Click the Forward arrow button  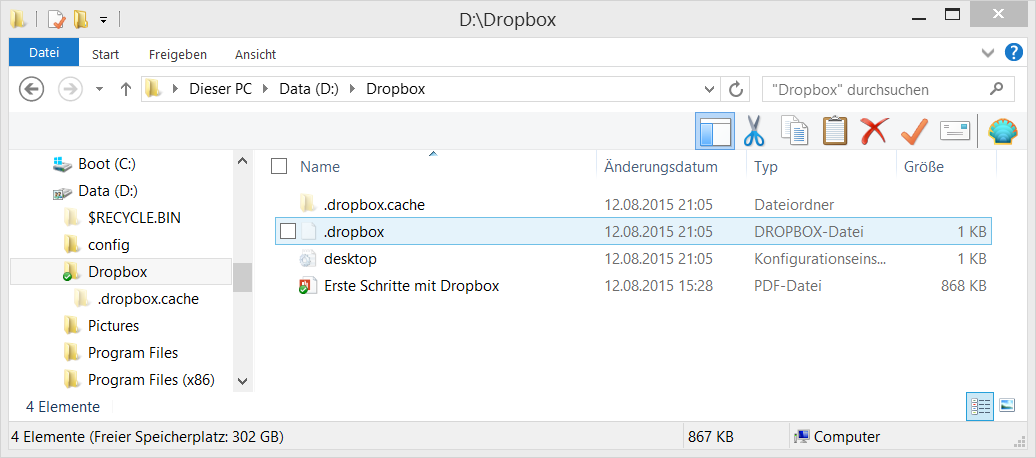[69, 89]
